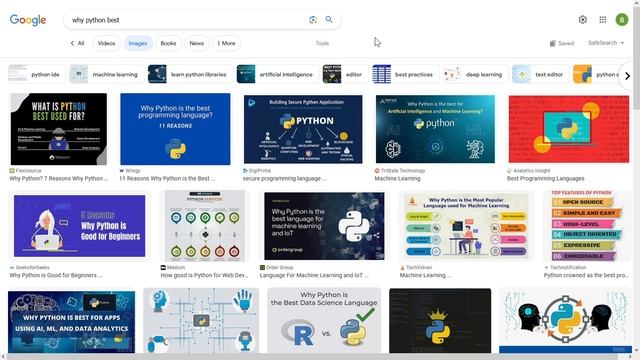Expand the SafeSearch dropdown
The image size is (640, 360).
point(606,43)
